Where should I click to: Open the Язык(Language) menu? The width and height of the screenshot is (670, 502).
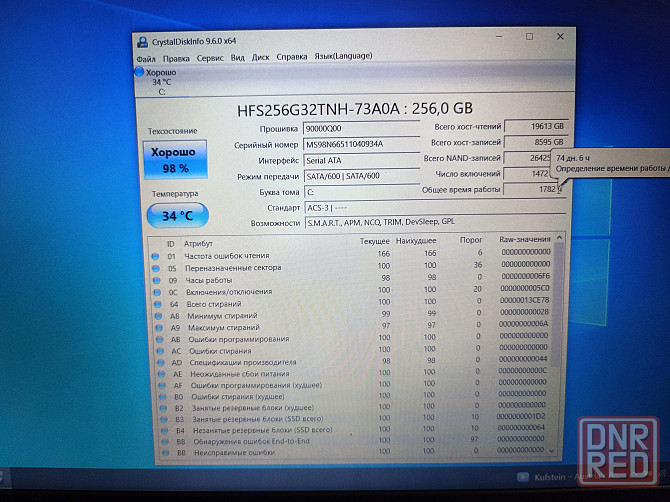pyautogui.click(x=343, y=56)
